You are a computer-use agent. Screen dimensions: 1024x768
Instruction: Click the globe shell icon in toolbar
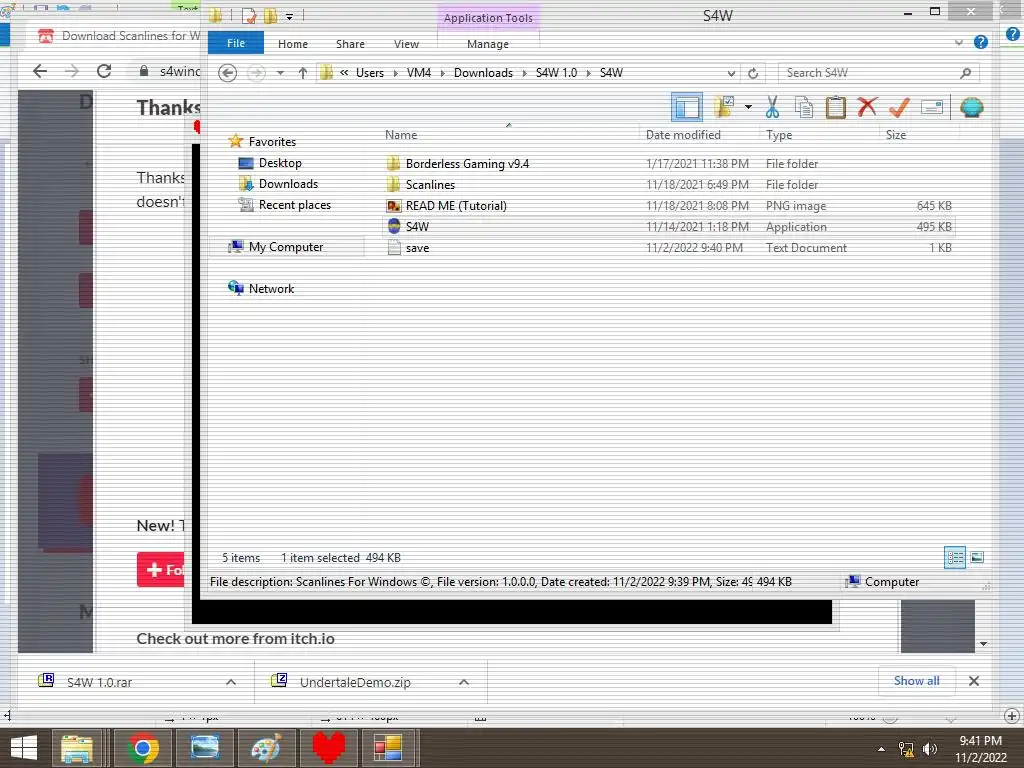click(x=972, y=107)
